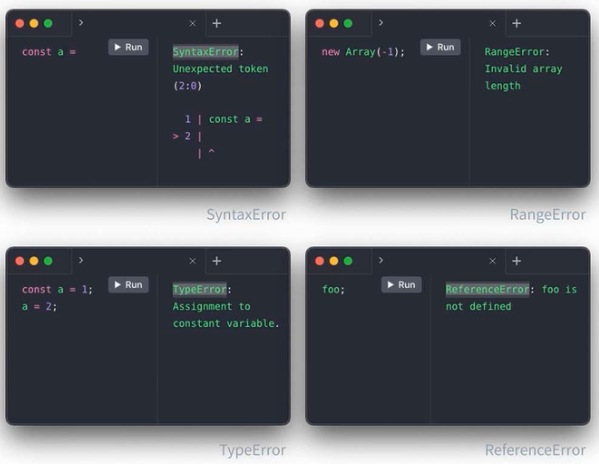Run the RangeError new Array code

440,47
